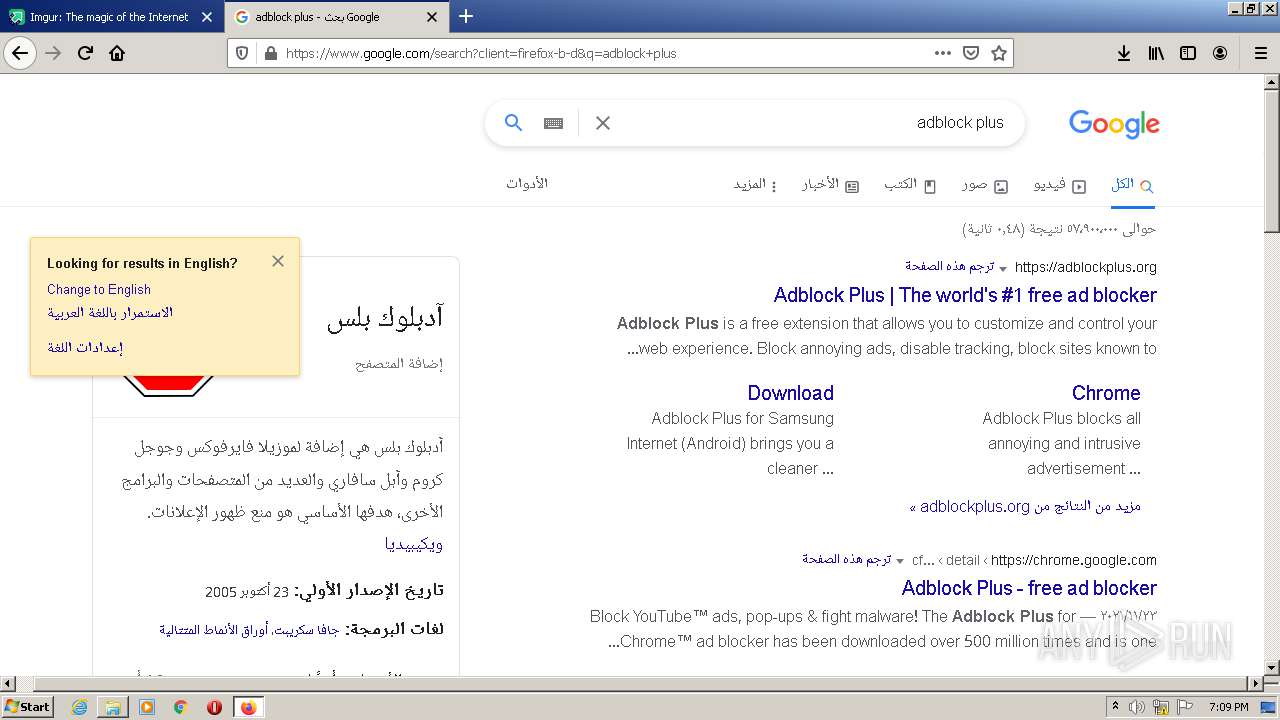Clear the search query with X
This screenshot has height=720, width=1280.
click(603, 123)
